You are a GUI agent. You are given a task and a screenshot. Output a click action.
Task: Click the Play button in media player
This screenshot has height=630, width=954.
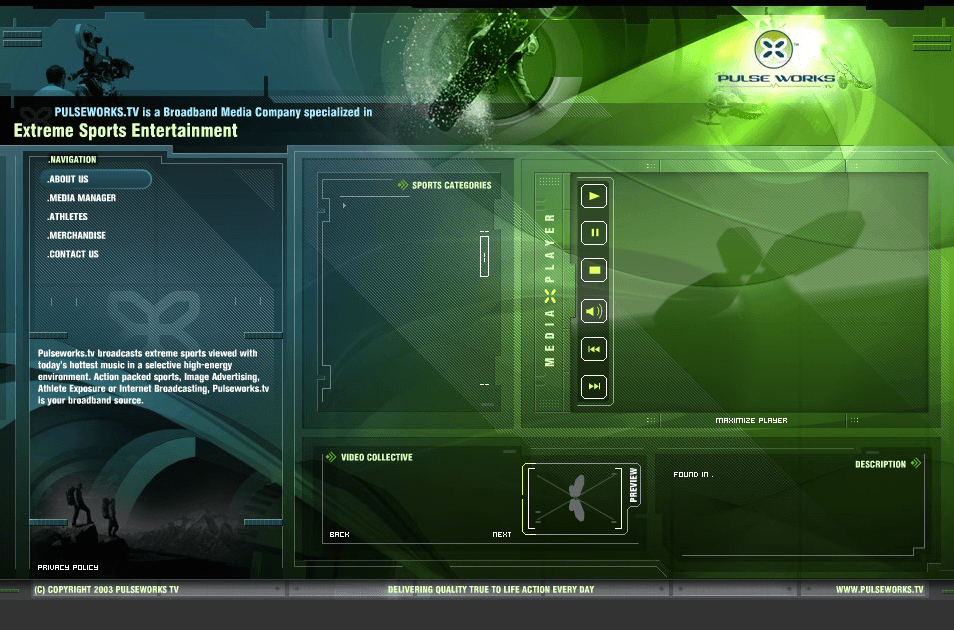(x=594, y=196)
